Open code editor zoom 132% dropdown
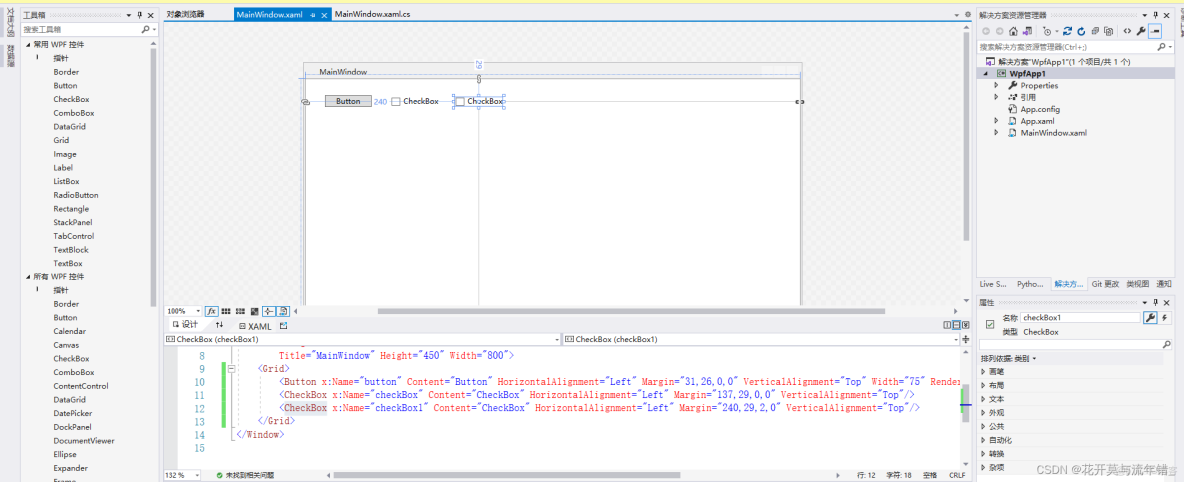1184x482 pixels. (x=199, y=475)
